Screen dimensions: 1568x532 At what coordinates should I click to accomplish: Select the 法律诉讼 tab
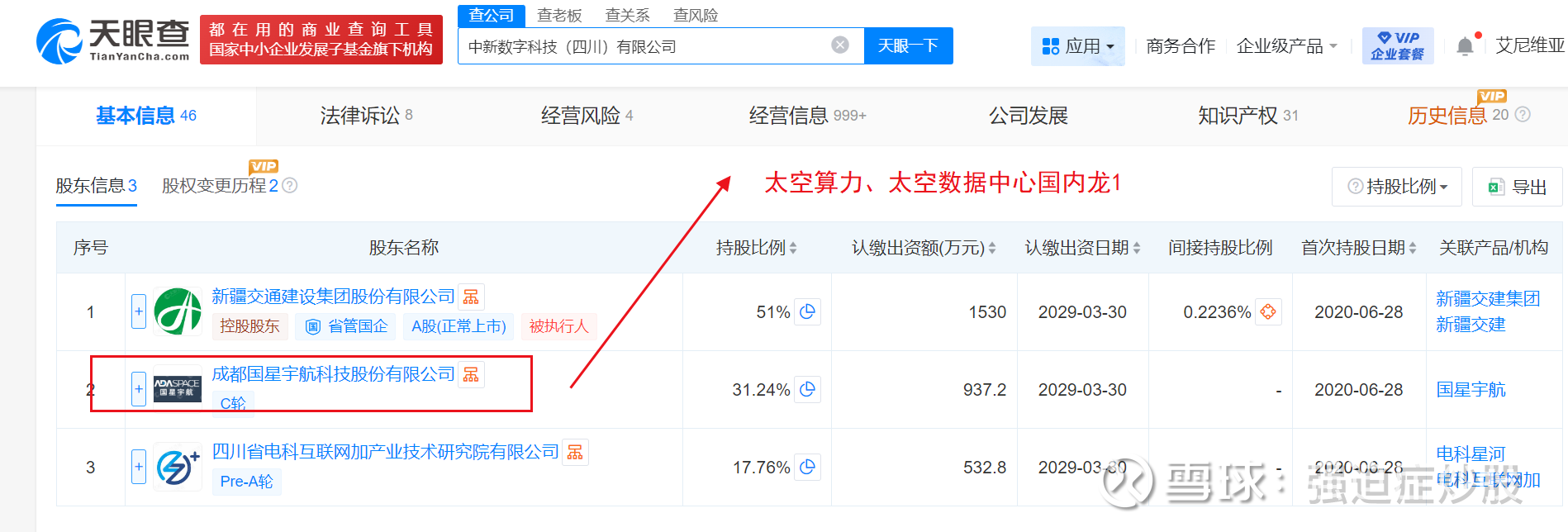tap(366, 116)
